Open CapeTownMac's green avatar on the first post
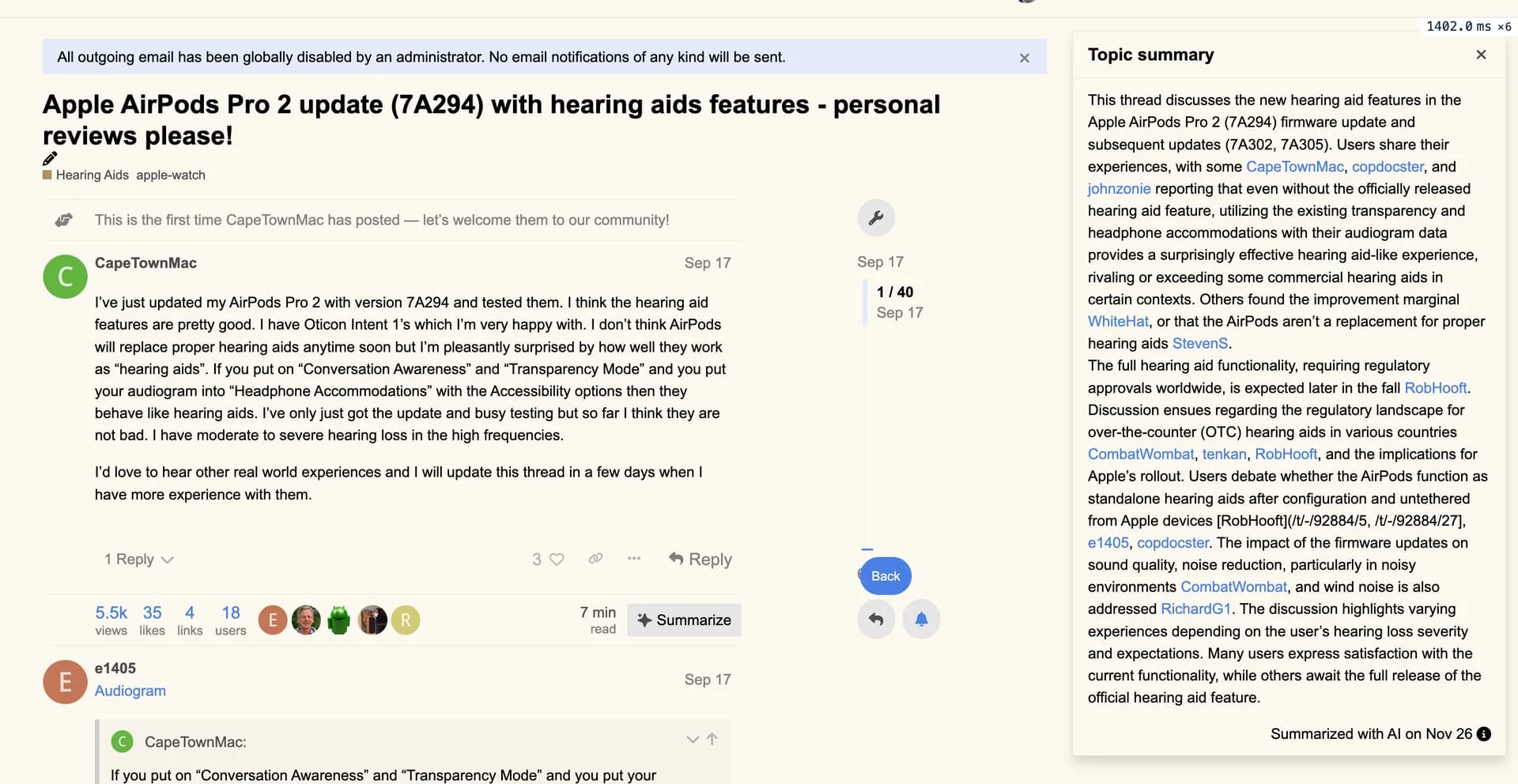The image size is (1518, 784). pyautogui.click(x=65, y=277)
